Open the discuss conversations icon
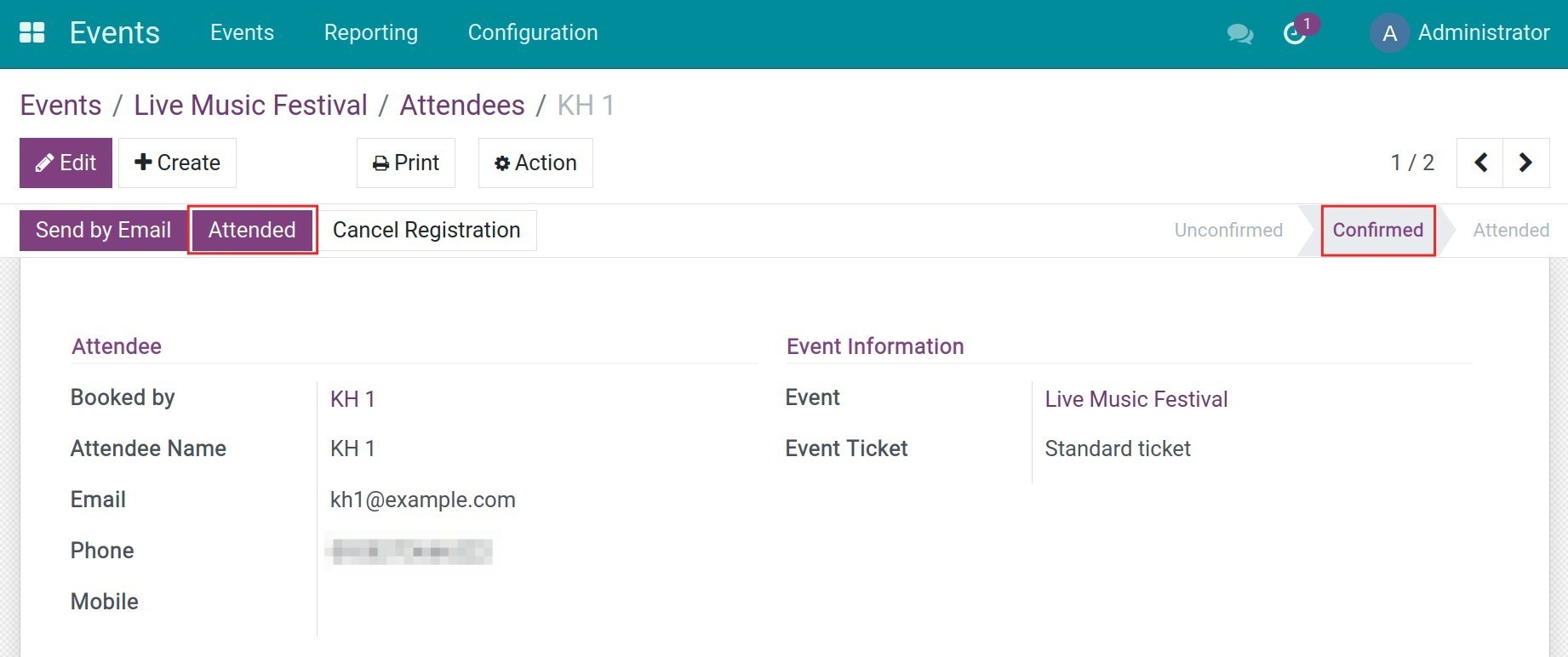 pos(1239,34)
